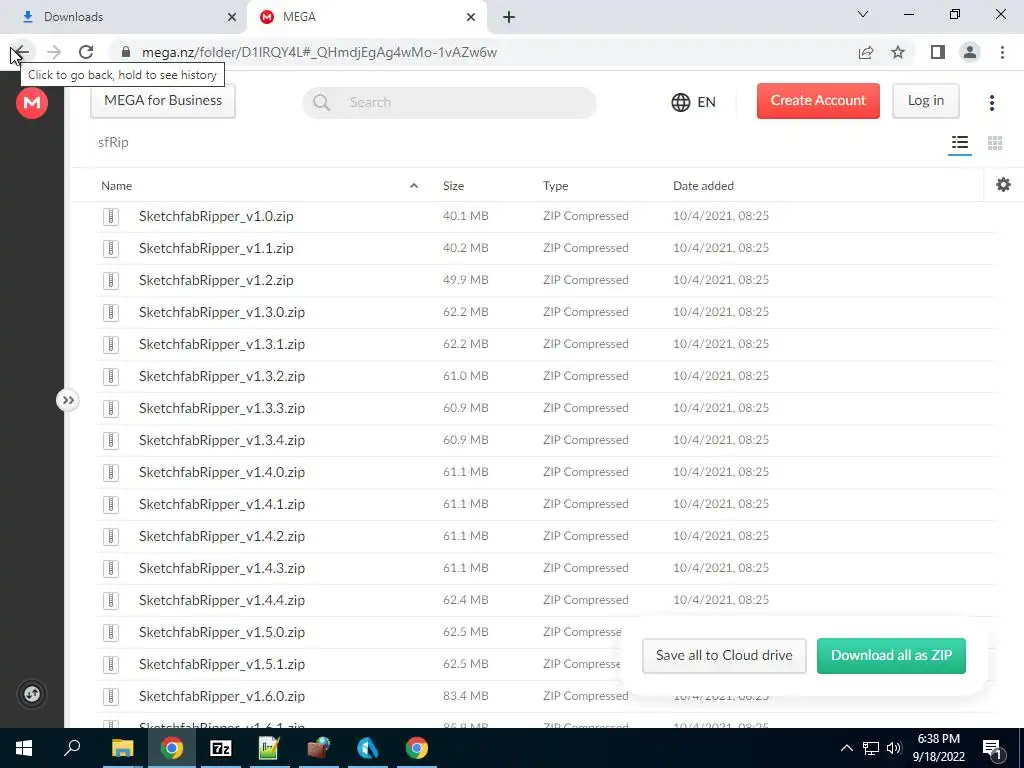The height and width of the screenshot is (768, 1024).
Task: Click zip icon of SketchfabRipper_v1.4.2.zip
Action: [111, 536]
